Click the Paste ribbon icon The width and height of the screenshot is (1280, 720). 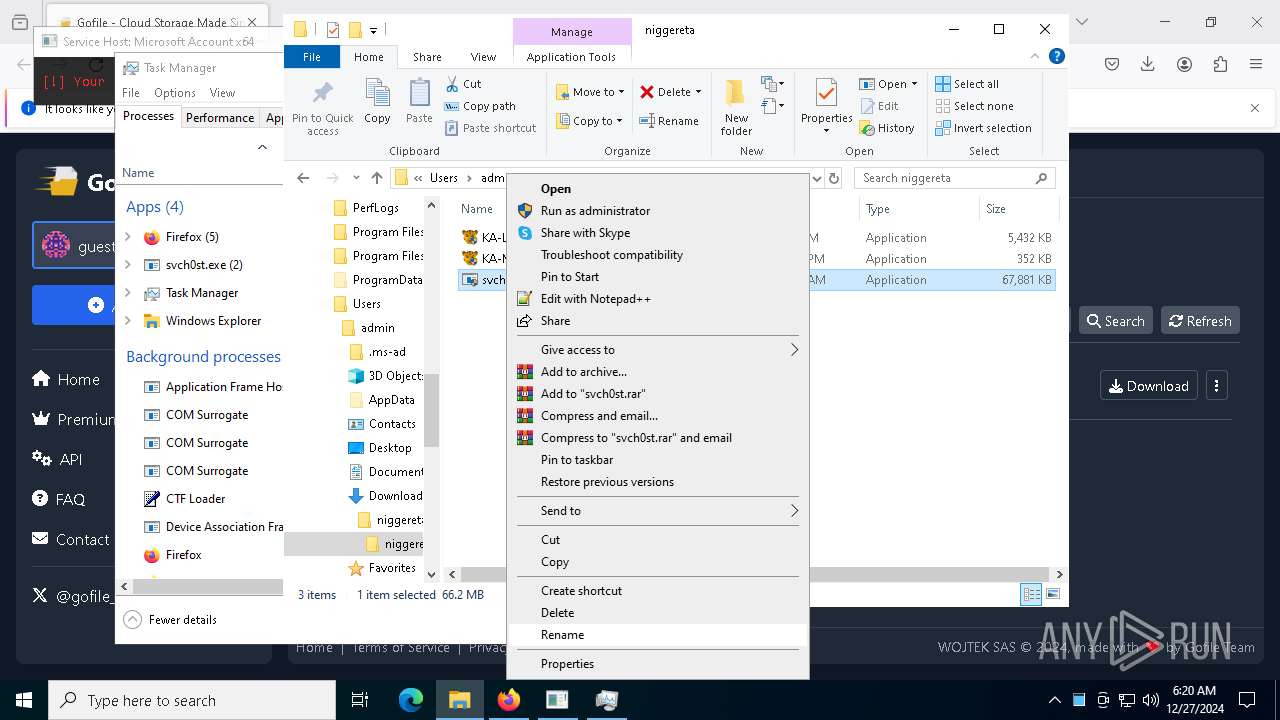[x=419, y=101]
